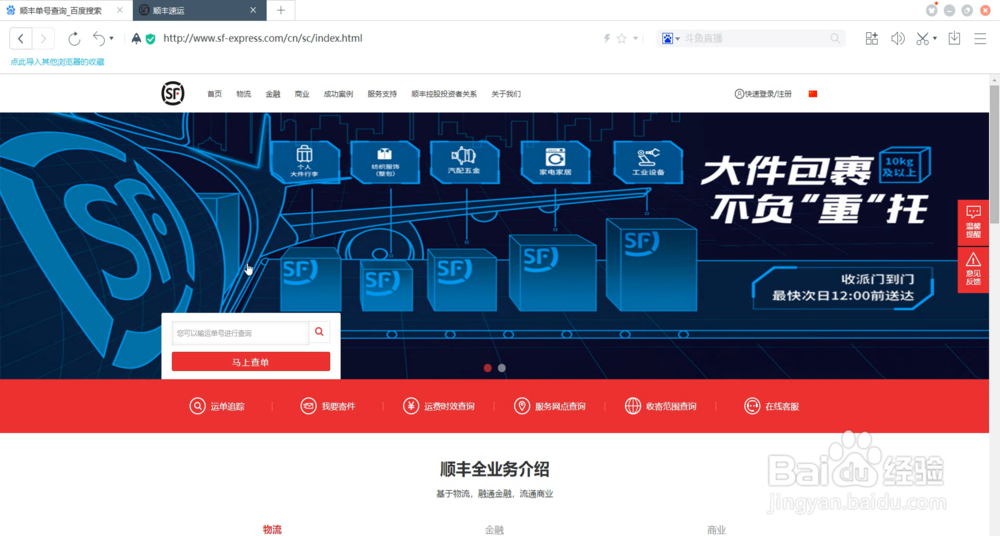Click 我要寄件 in red service bar
This screenshot has width=1000, height=536.
(328, 406)
